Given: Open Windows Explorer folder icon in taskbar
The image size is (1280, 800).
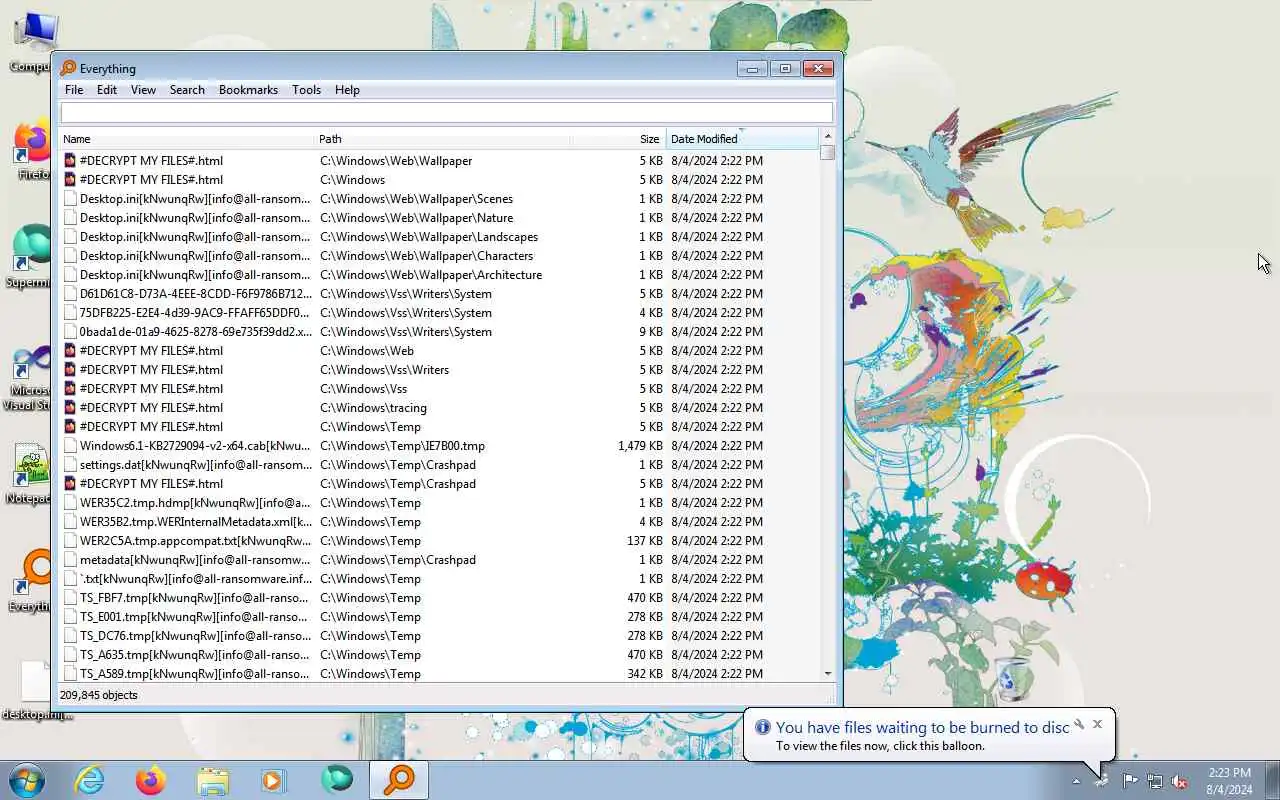Looking at the screenshot, I should [213, 780].
